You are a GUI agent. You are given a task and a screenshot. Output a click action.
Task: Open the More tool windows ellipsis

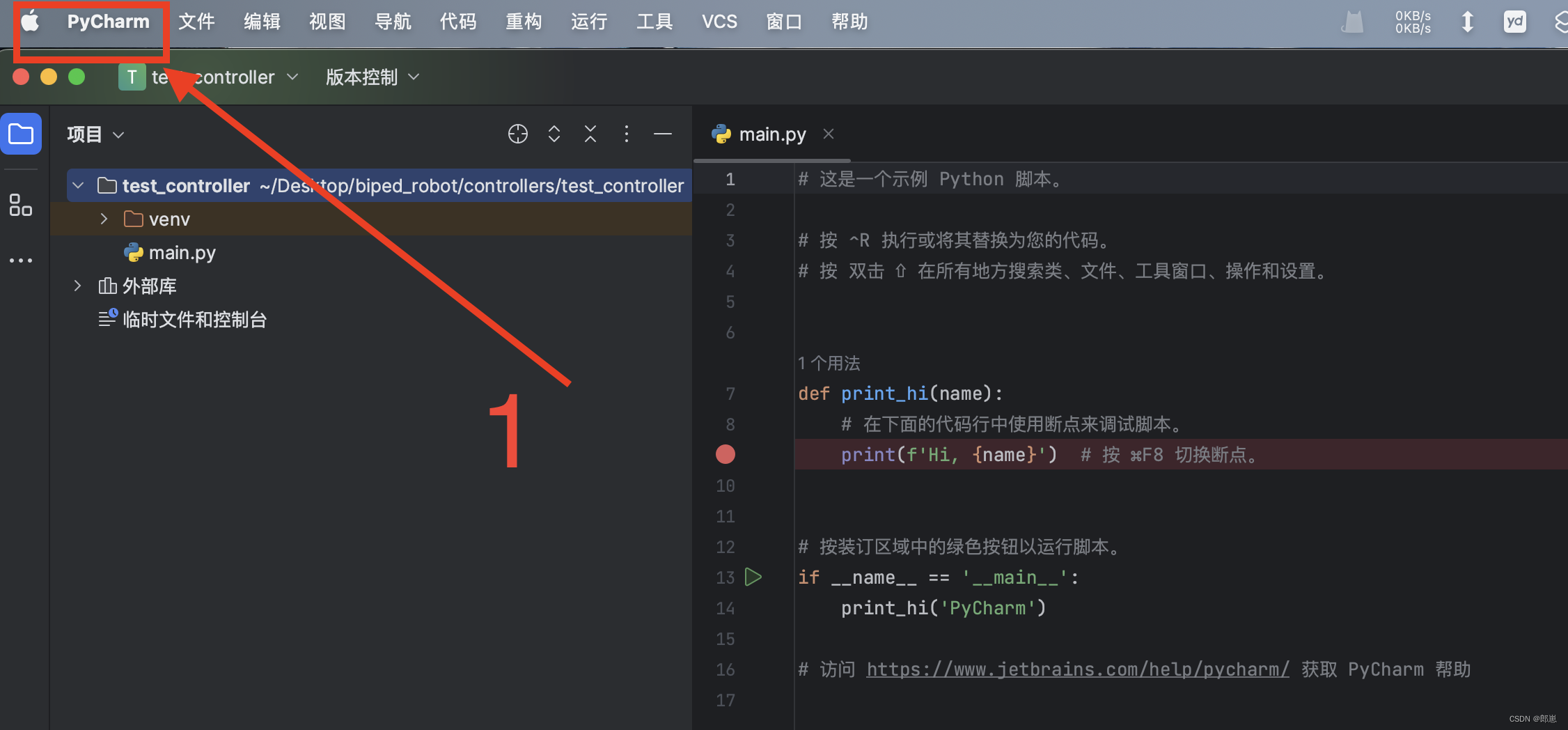21,261
